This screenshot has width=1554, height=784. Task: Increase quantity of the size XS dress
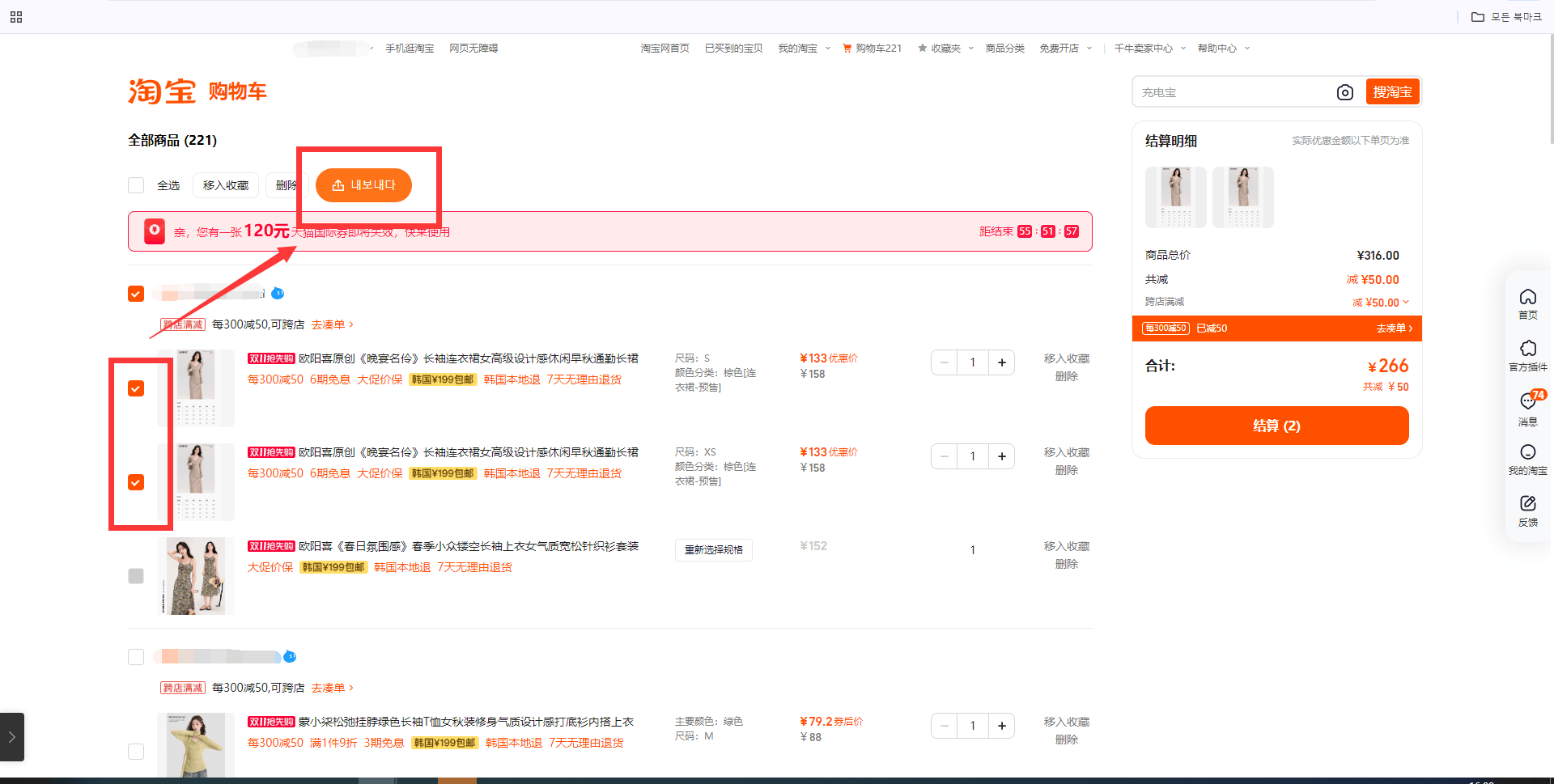(x=1001, y=456)
